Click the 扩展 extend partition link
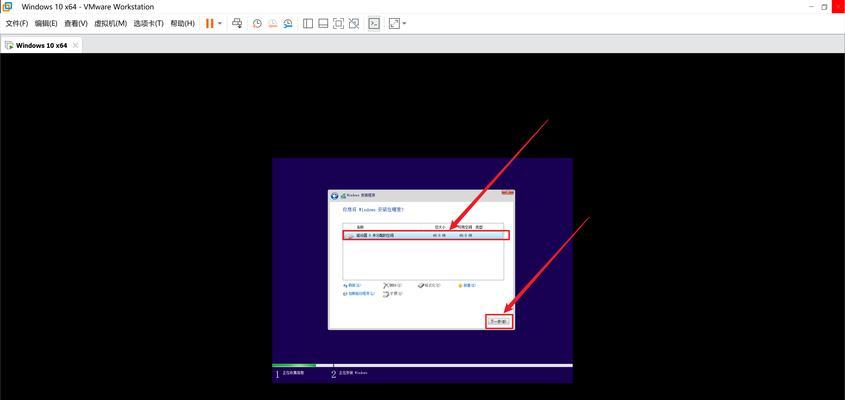845x400 pixels. tap(392, 294)
